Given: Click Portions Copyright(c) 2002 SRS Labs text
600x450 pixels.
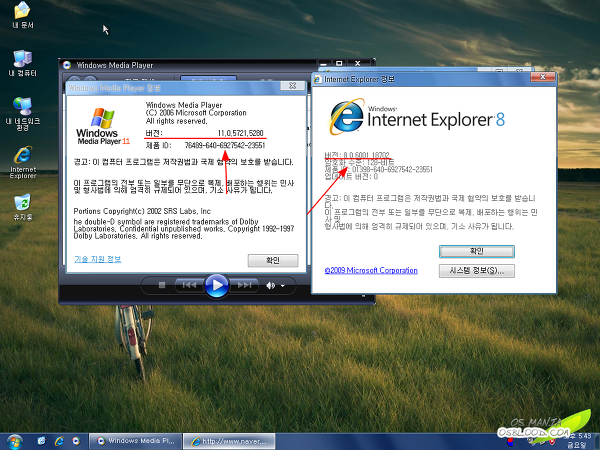Looking at the screenshot, I should point(142,211).
